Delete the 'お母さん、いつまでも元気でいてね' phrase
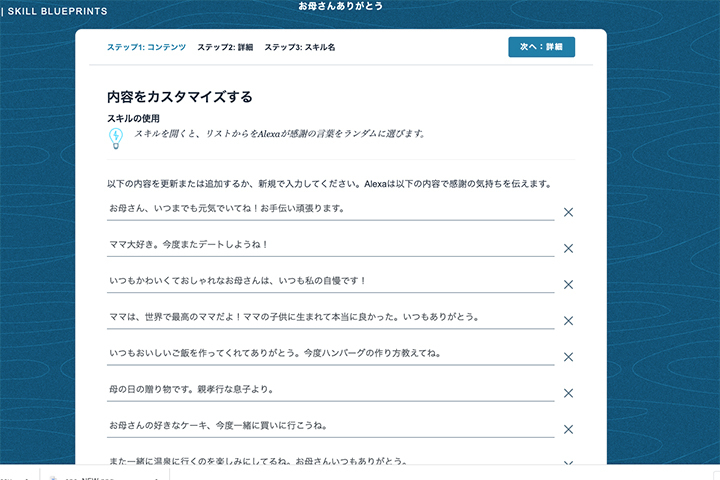 tap(568, 212)
